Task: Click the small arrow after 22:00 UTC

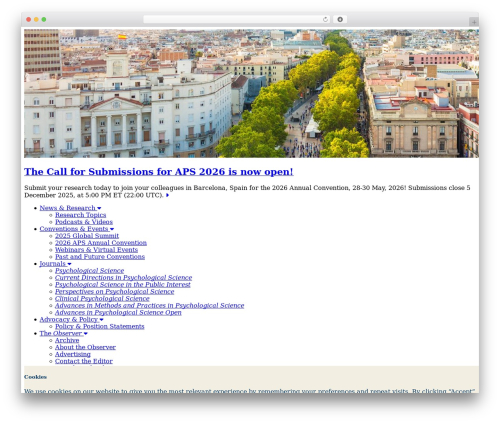Action: (167, 195)
